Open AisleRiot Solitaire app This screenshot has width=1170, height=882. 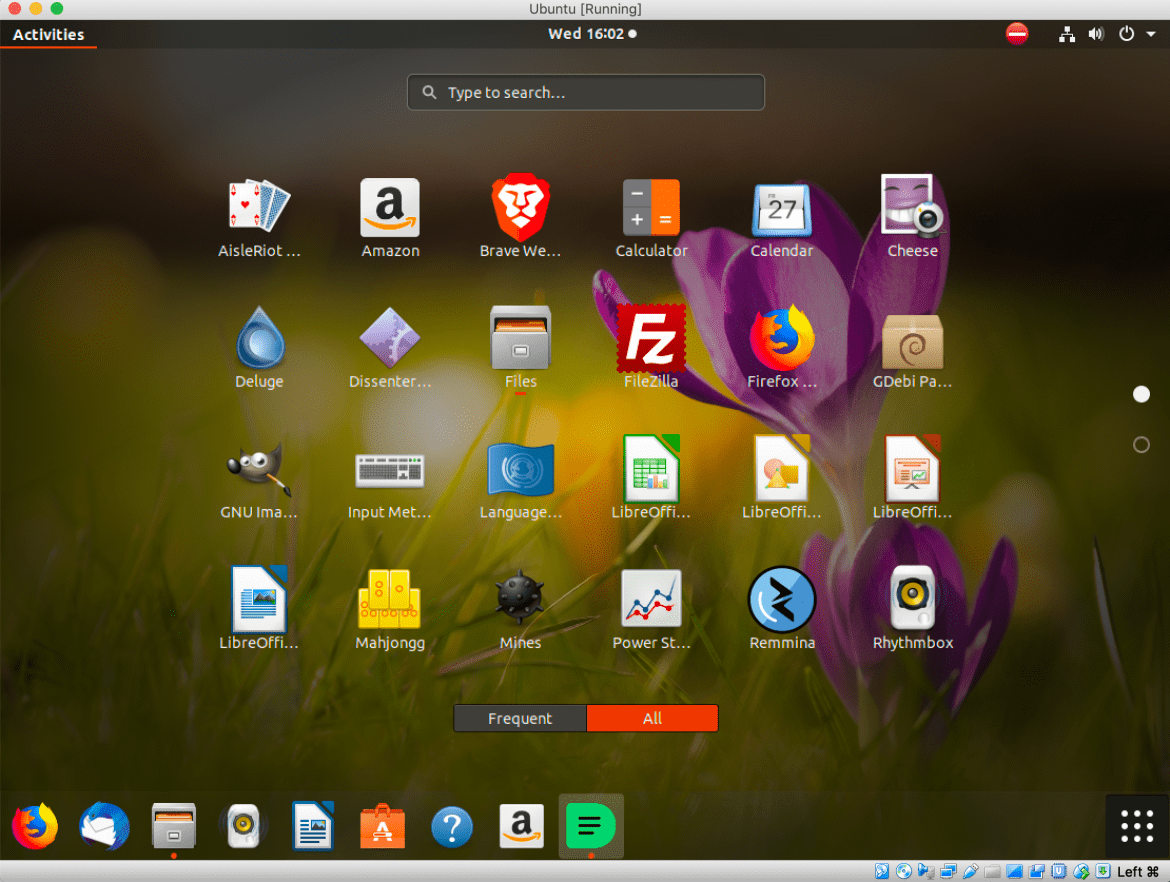259,217
